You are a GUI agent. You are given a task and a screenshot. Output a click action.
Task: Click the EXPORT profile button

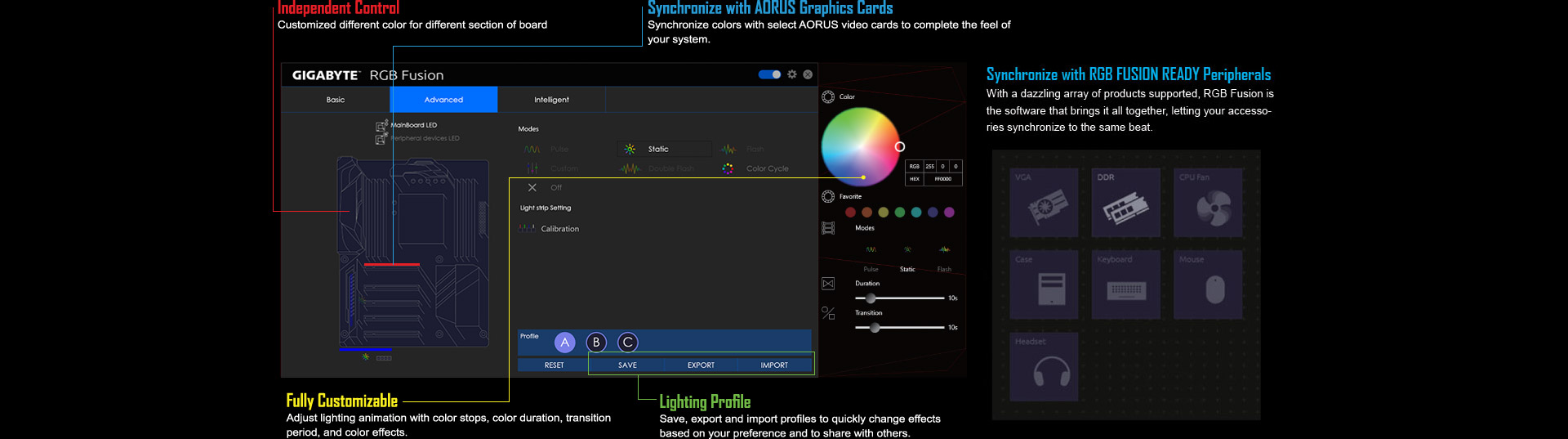(701, 365)
